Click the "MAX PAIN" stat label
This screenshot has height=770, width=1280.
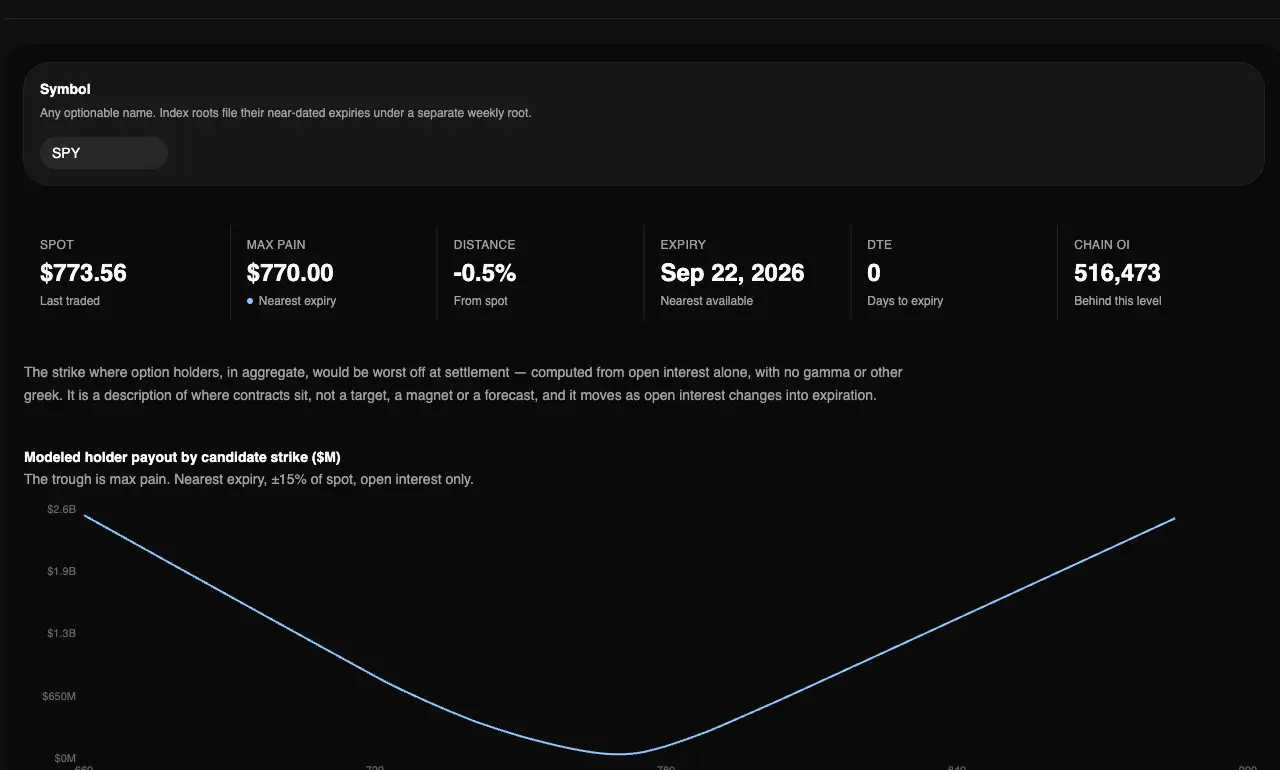[x=276, y=244]
